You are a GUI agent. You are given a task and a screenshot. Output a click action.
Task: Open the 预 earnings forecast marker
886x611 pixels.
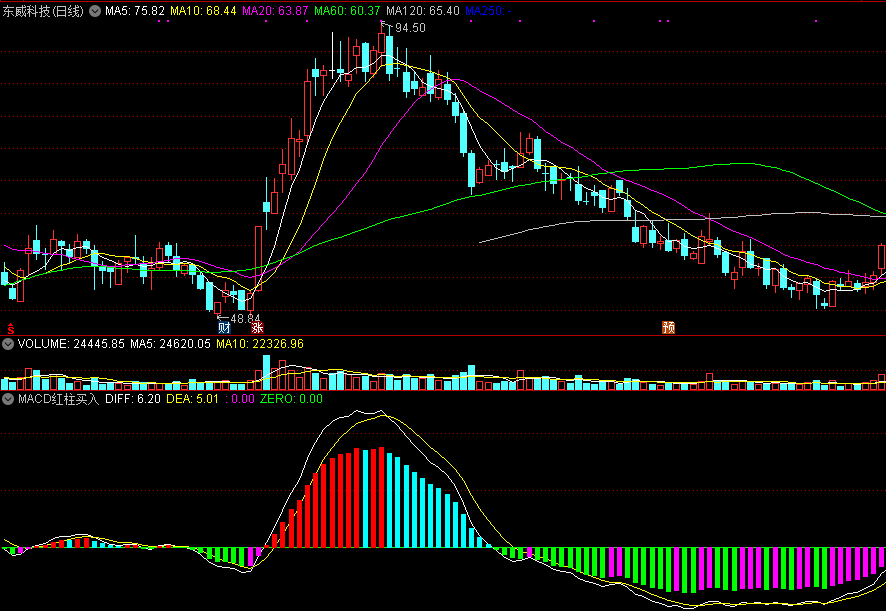coord(668,327)
